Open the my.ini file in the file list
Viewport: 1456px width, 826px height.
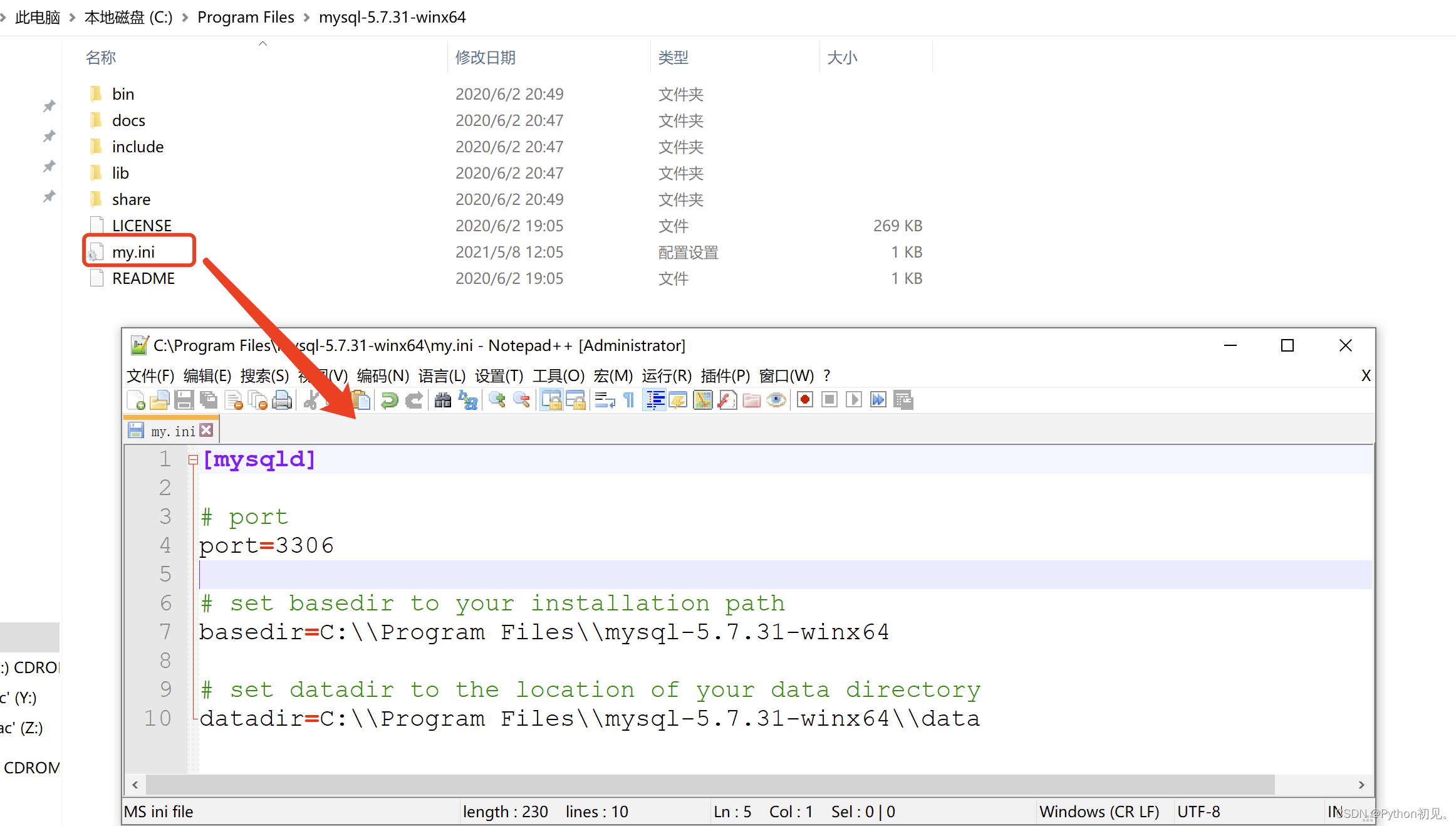[x=133, y=251]
